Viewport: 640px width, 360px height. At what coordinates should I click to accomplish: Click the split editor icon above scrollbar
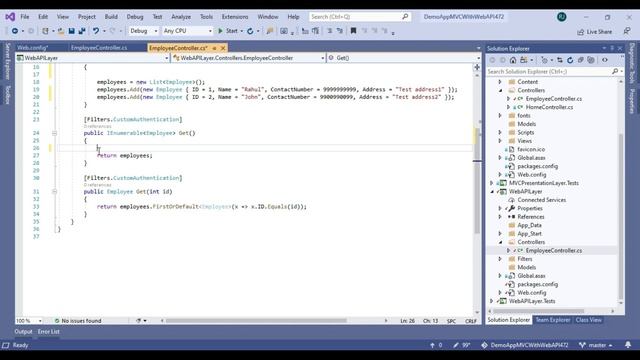(477, 67)
